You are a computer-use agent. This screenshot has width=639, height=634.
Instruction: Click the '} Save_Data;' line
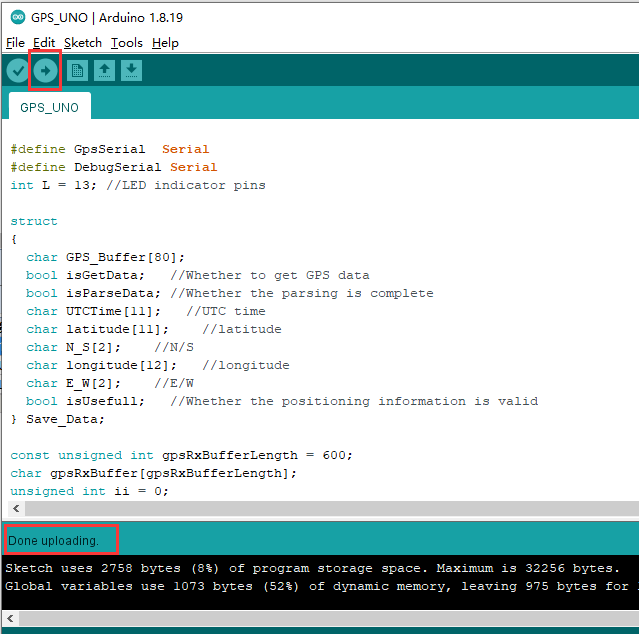[x=57, y=419]
